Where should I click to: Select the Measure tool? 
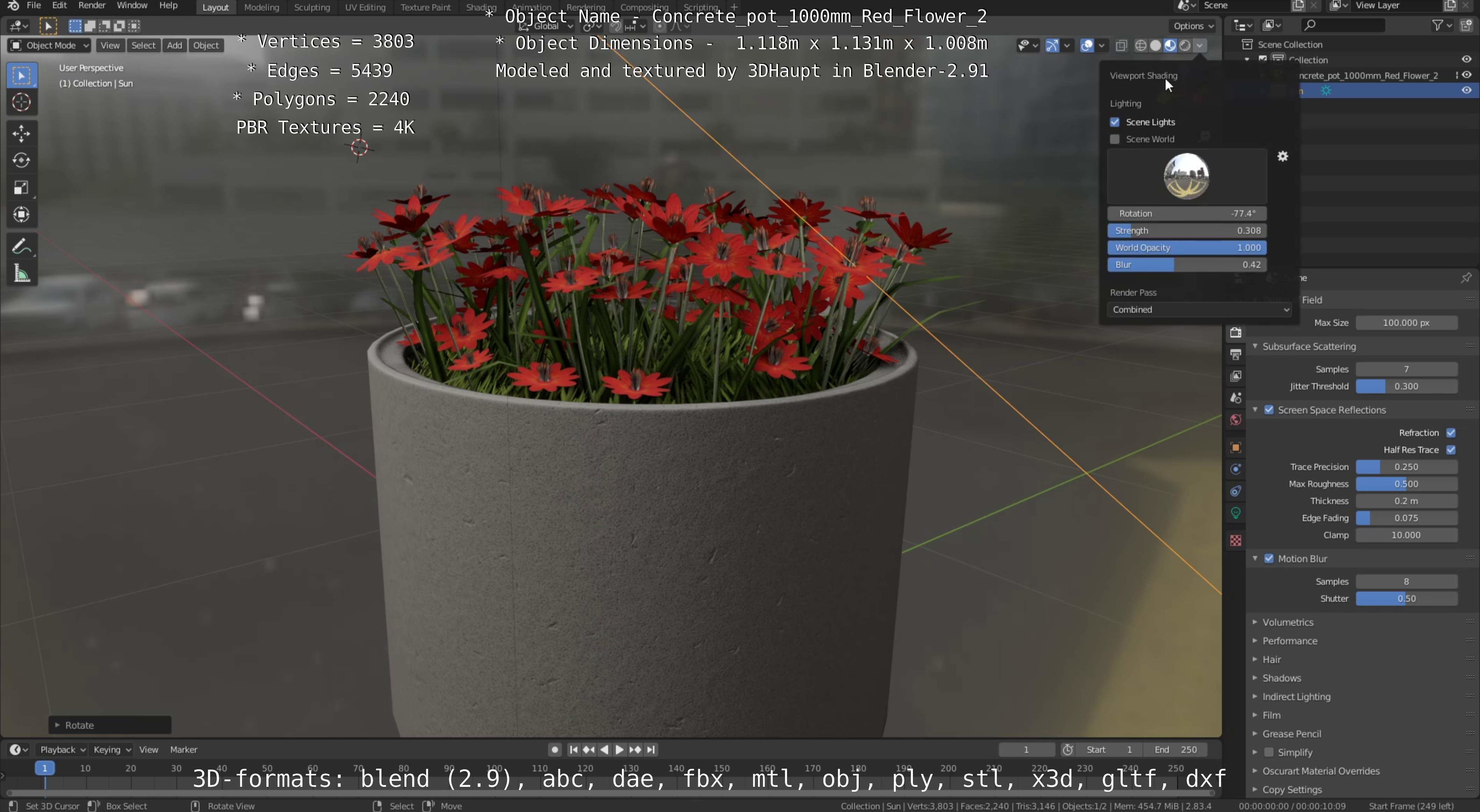[22, 274]
